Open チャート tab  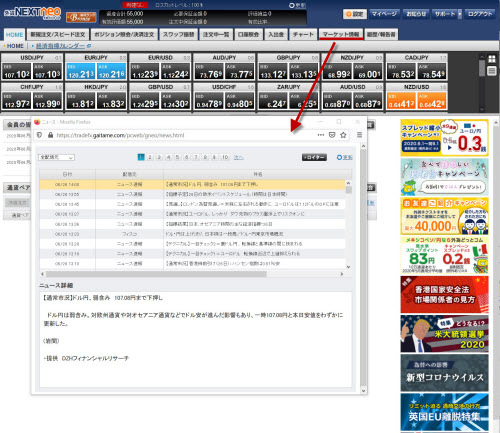coord(303,34)
